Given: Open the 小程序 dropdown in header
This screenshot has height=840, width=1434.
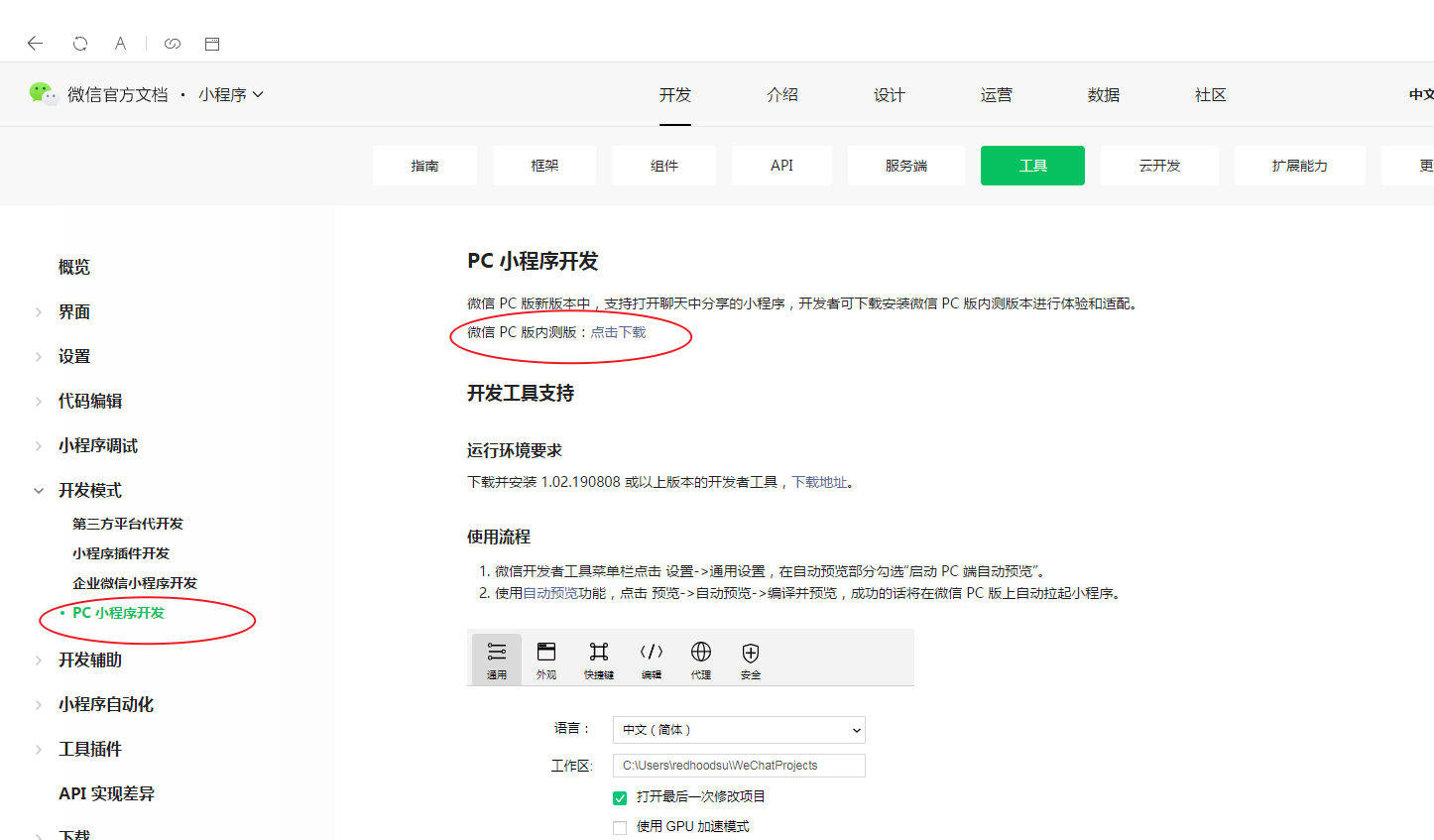Looking at the screenshot, I should click(231, 94).
